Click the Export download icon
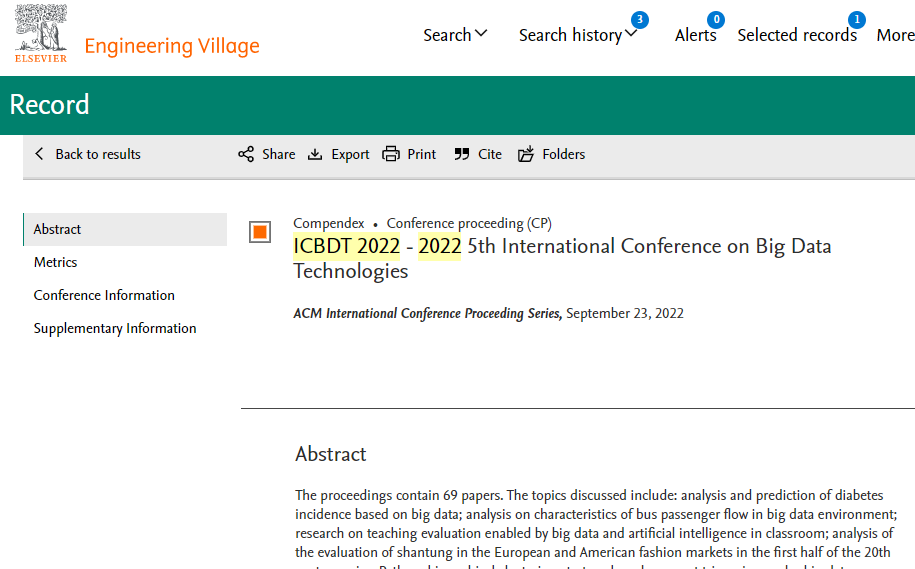 coord(315,154)
